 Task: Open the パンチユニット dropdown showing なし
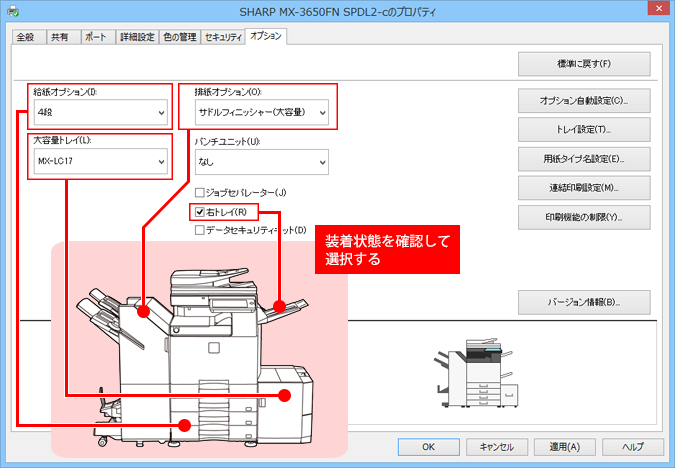262,162
